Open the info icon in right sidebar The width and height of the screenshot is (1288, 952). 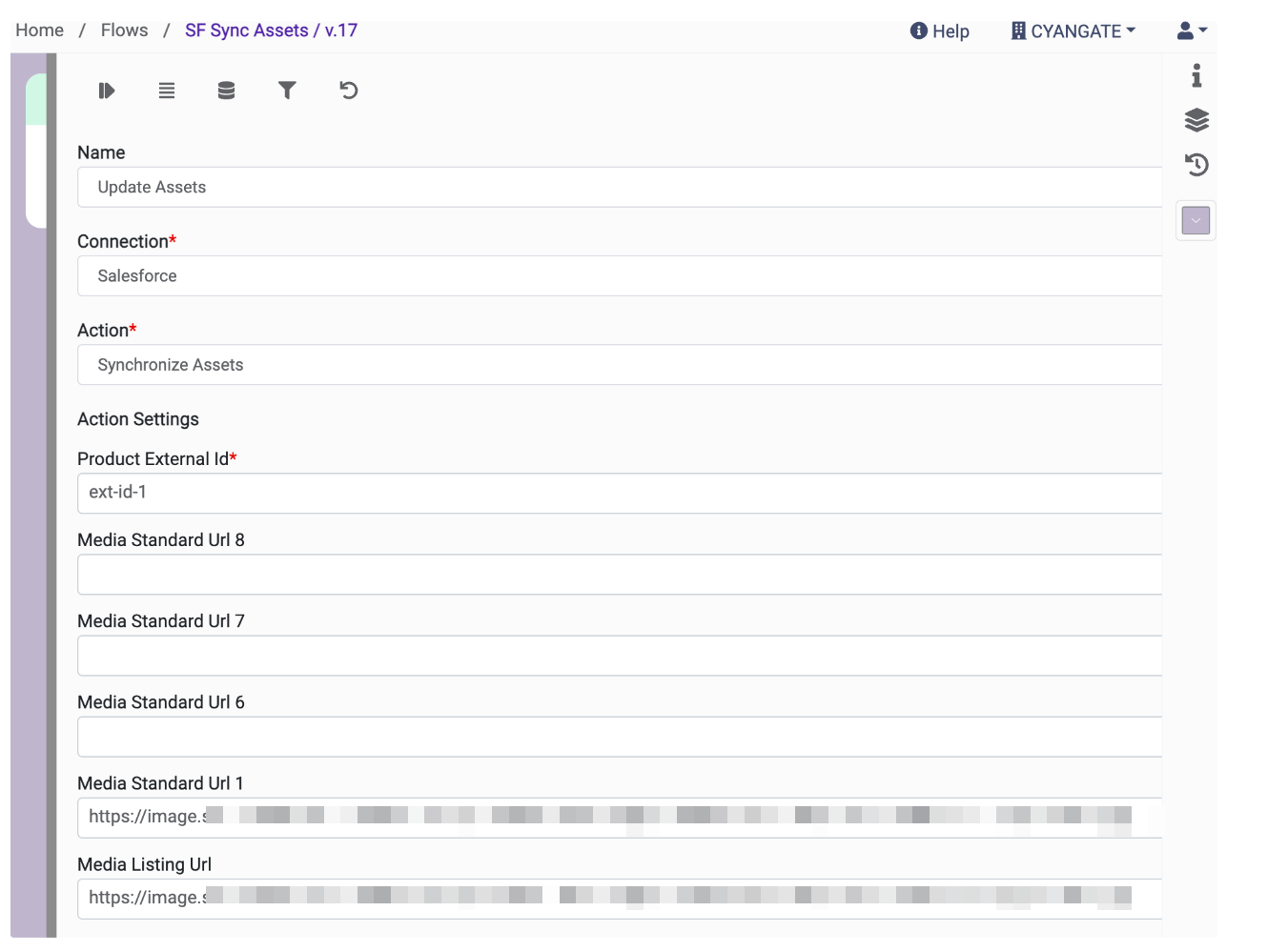coord(1196,75)
